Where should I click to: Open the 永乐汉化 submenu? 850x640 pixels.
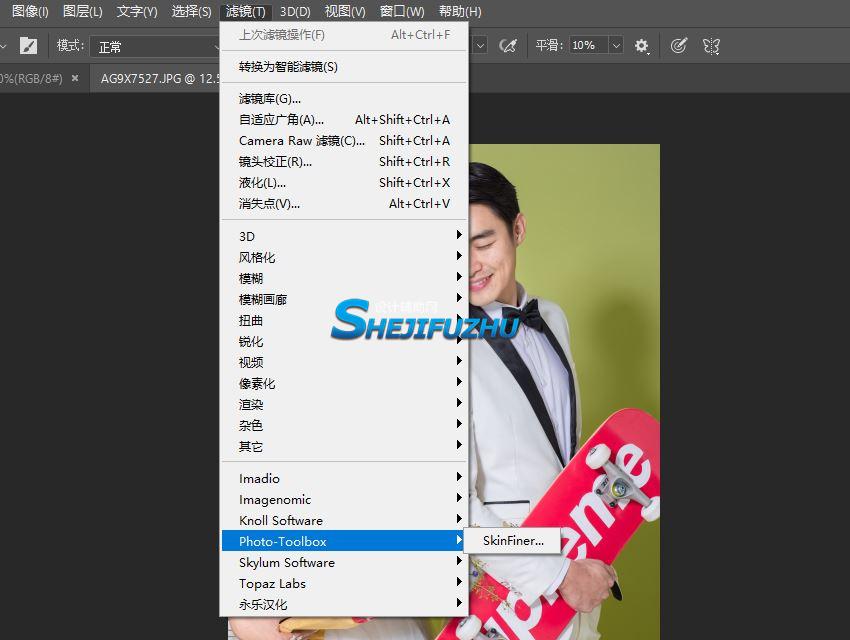click(344, 604)
